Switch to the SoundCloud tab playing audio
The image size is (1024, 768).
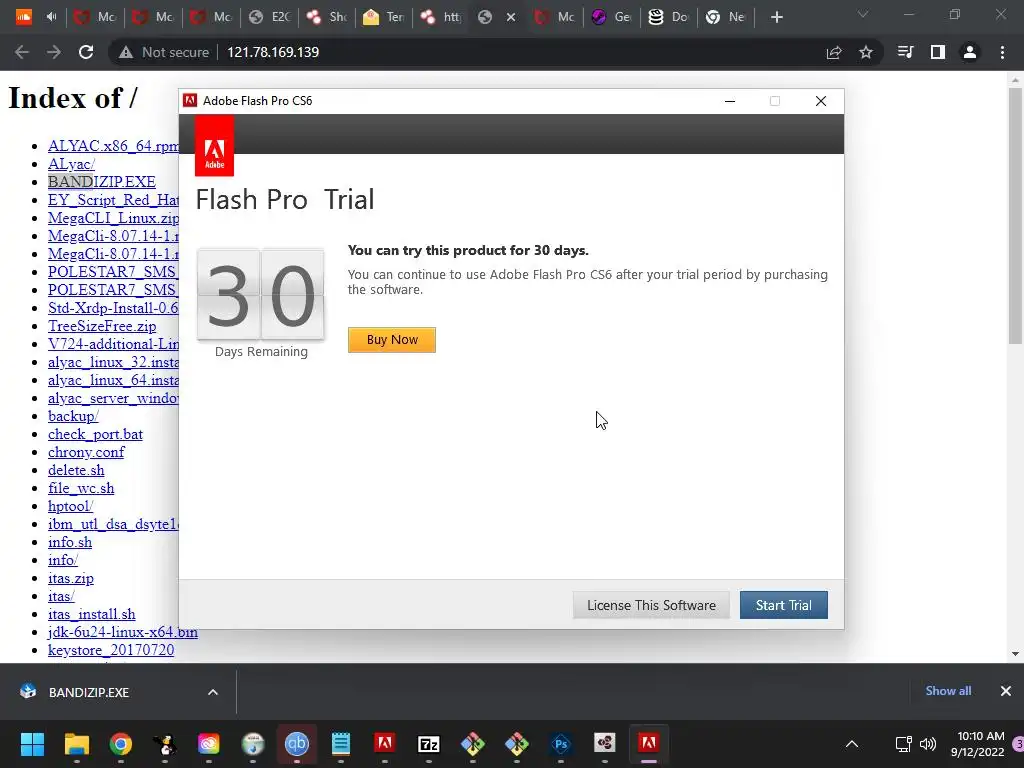click(36, 17)
